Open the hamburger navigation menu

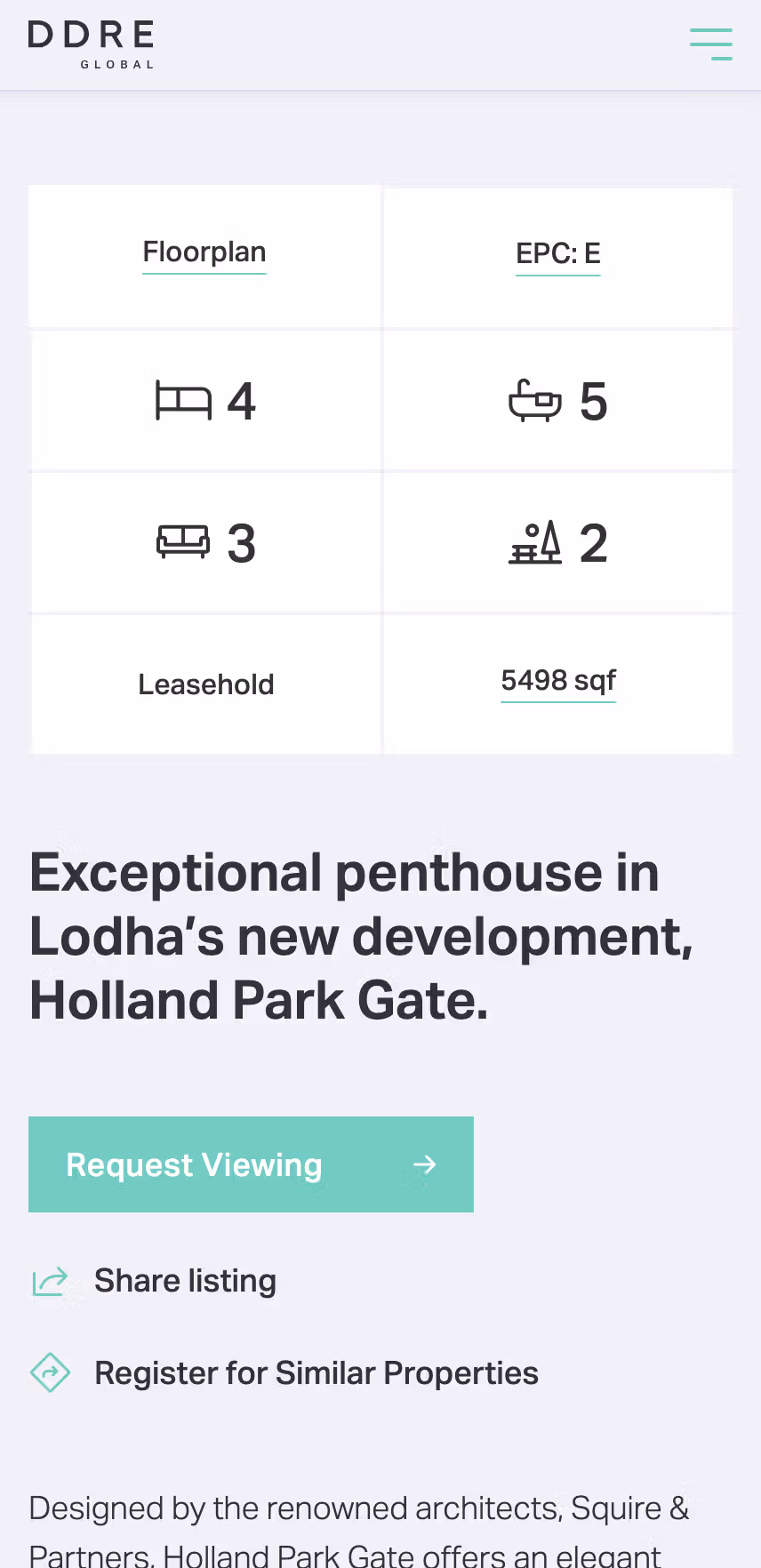711,44
